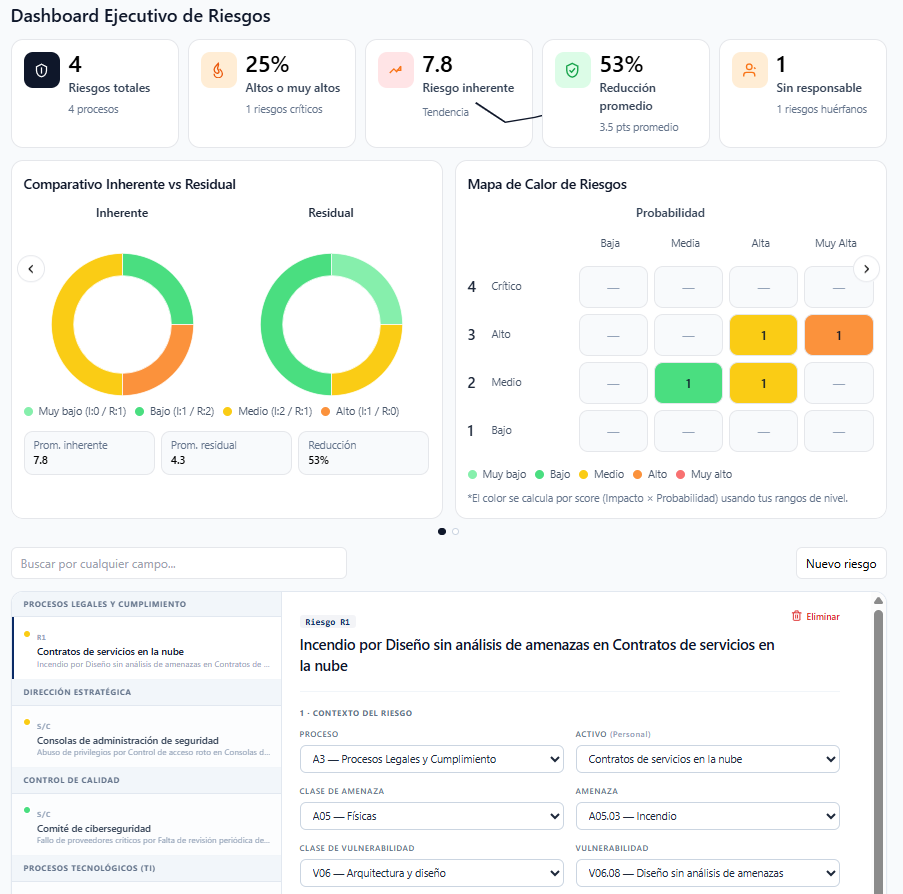Click the Reducción 53% box
Viewport: 903px width, 894px height.
tap(363, 453)
